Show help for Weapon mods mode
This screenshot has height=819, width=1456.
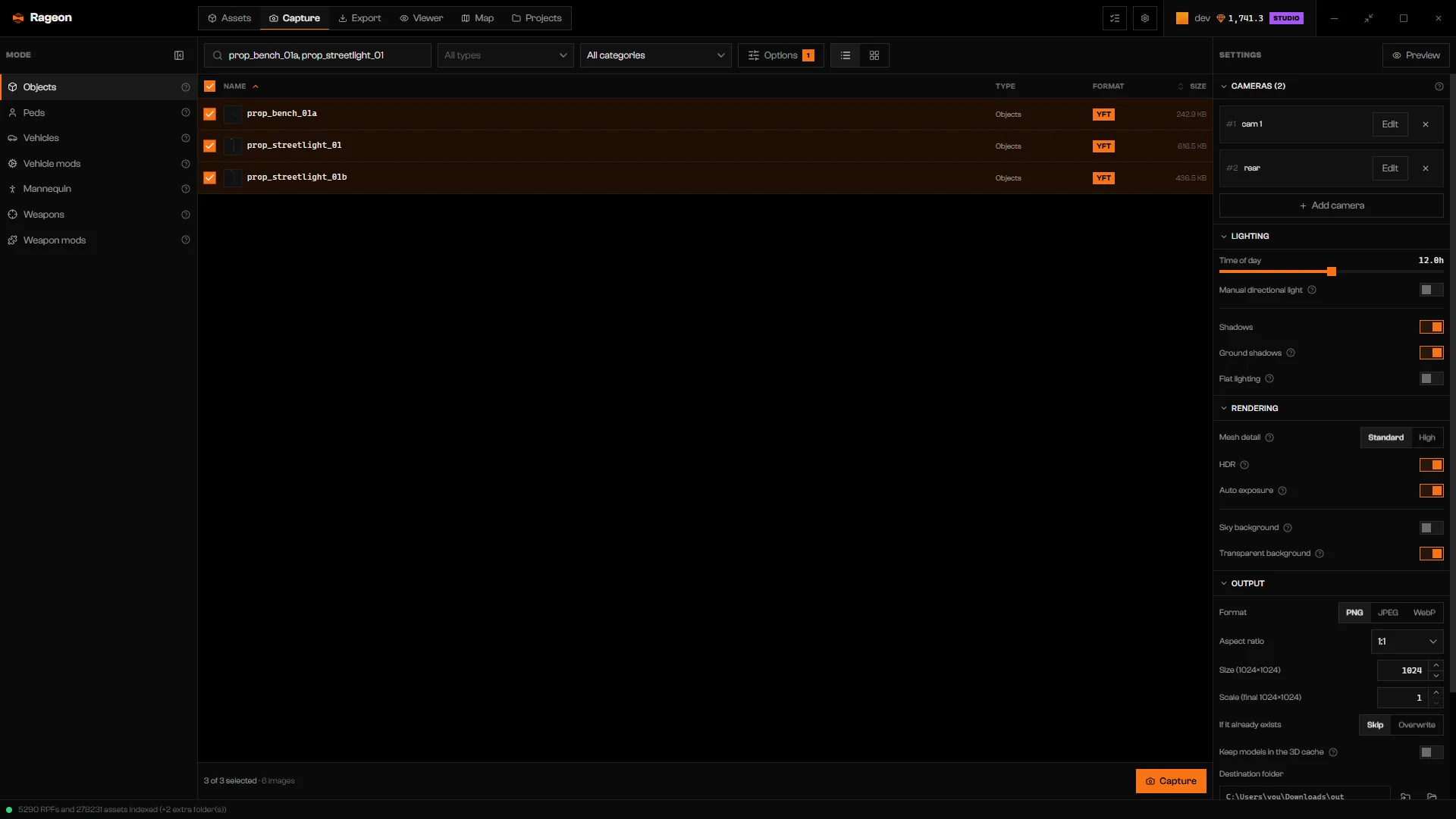click(x=186, y=240)
